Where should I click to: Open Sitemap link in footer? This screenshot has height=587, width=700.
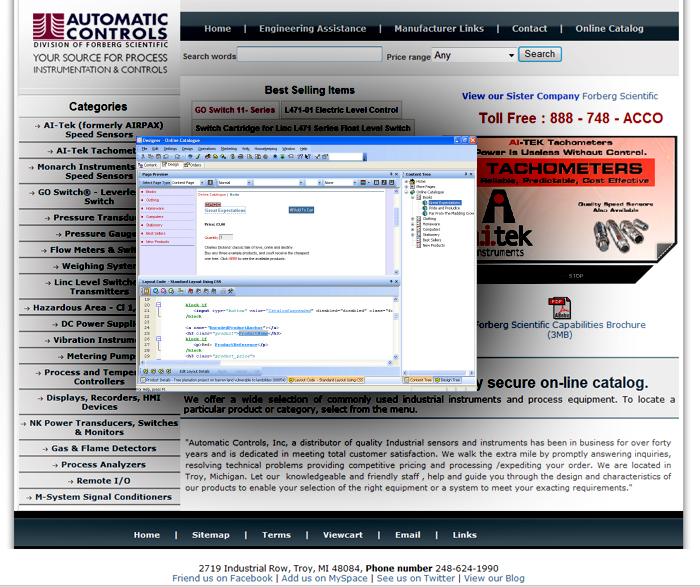211,535
